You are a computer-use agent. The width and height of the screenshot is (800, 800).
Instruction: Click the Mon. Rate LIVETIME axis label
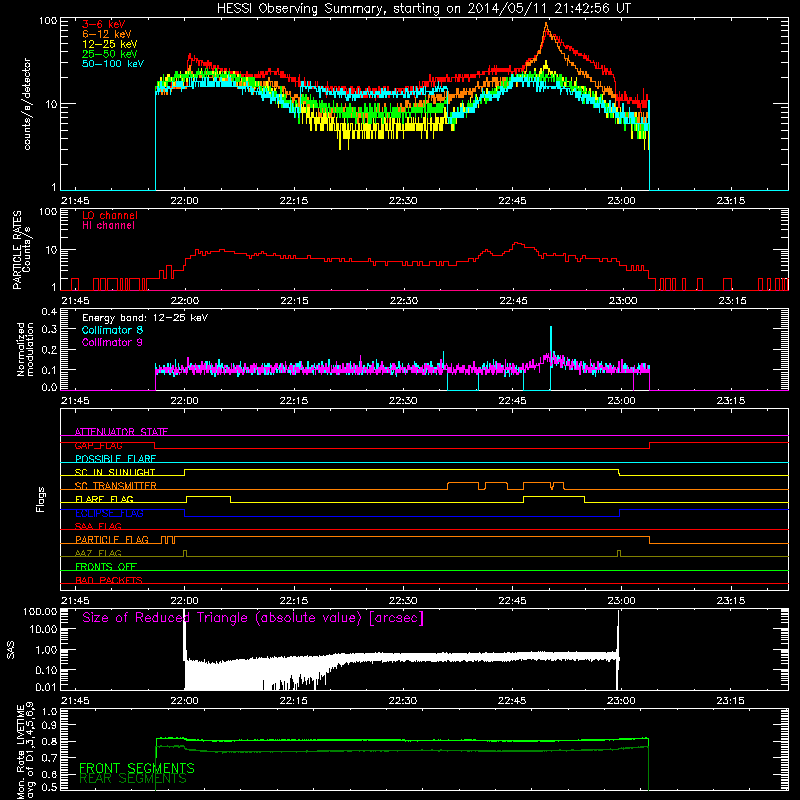click(x=26, y=752)
